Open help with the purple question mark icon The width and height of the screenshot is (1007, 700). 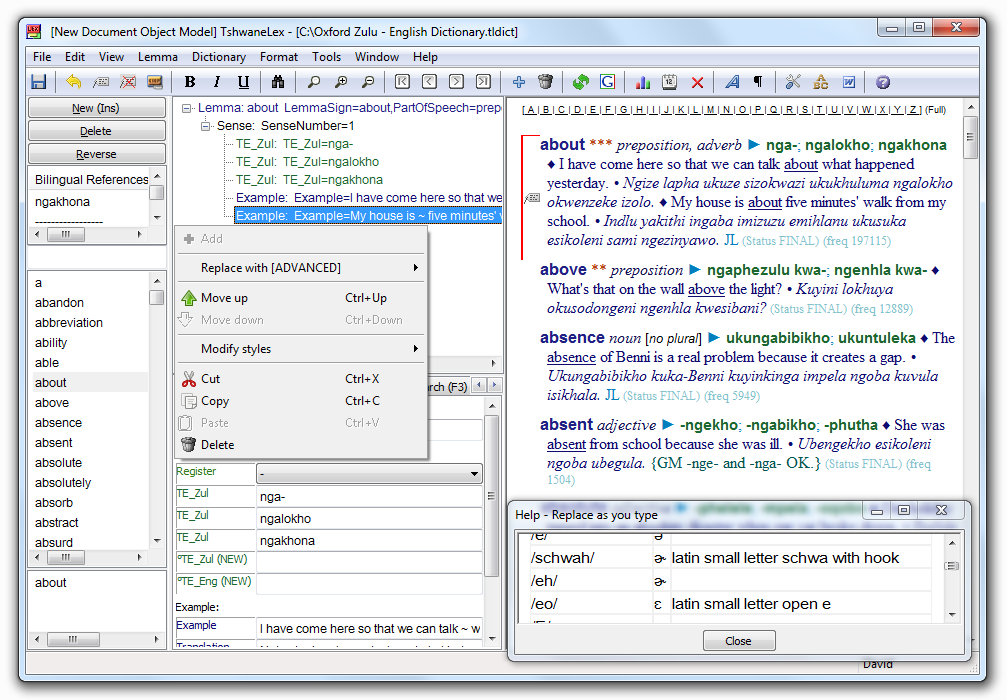pos(883,82)
